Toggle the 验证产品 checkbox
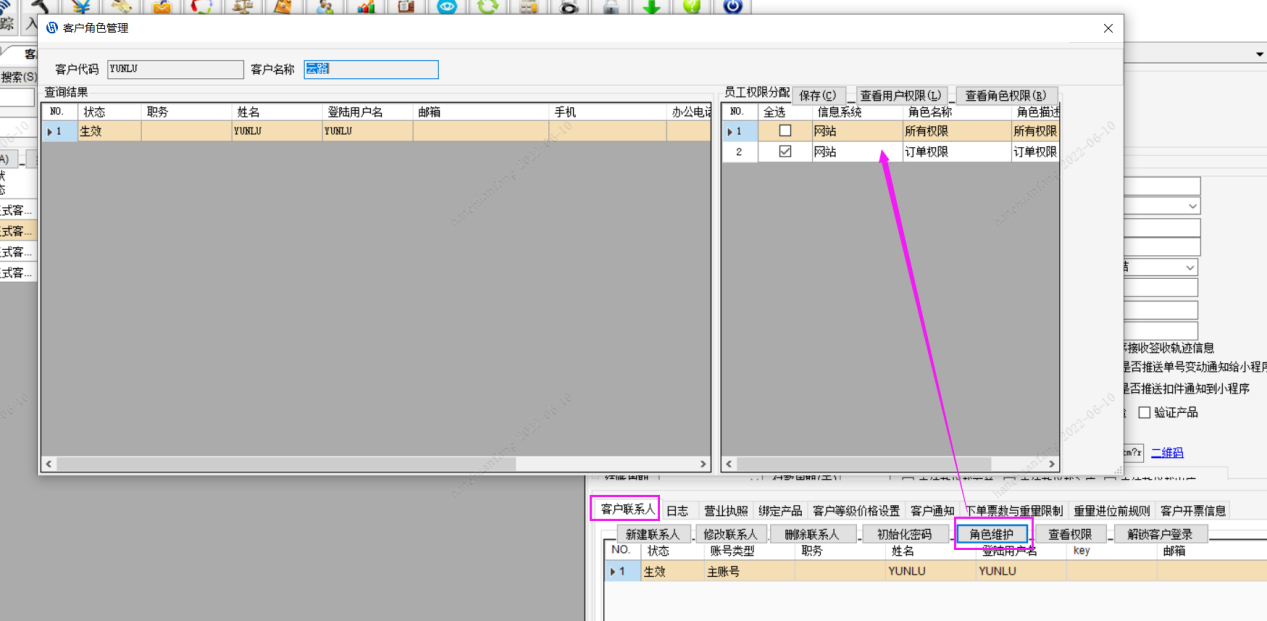1267x621 pixels. click(1144, 413)
